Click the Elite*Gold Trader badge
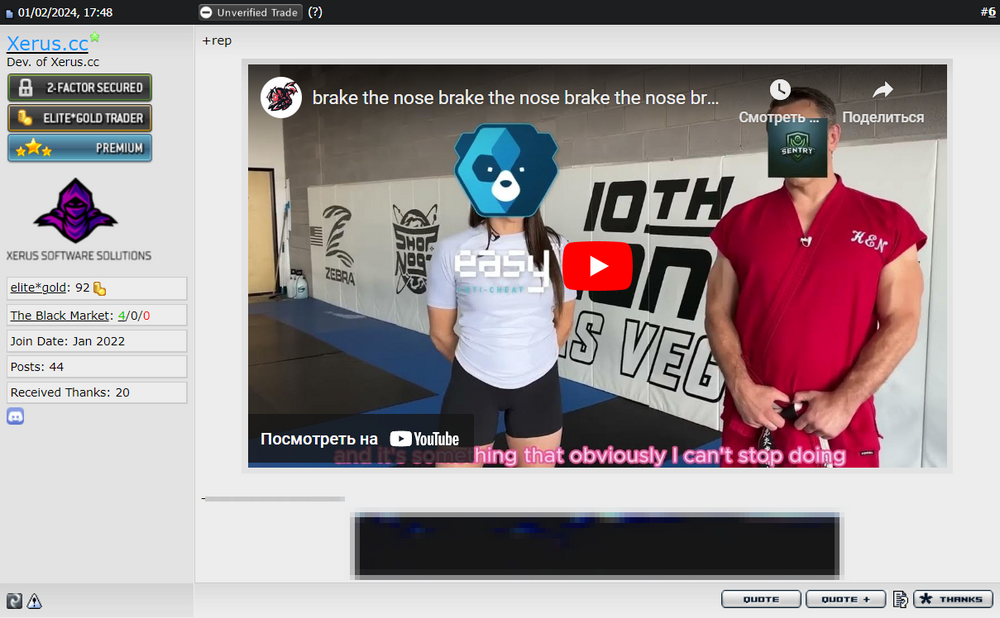Image resolution: width=1000 pixels, height=618 pixels. click(x=80, y=118)
